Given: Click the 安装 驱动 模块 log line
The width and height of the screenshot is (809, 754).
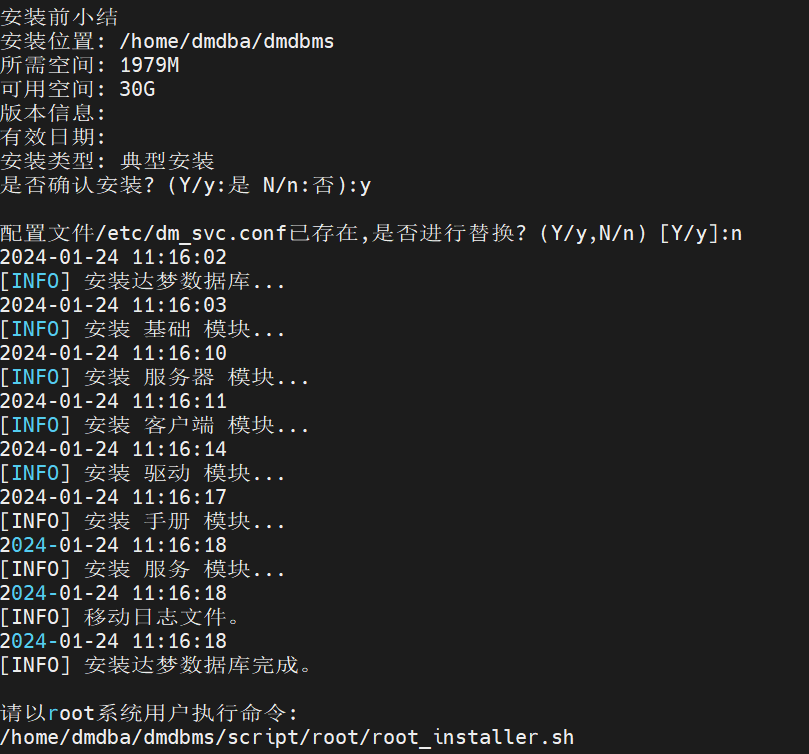Looking at the screenshot, I should [x=185, y=473].
